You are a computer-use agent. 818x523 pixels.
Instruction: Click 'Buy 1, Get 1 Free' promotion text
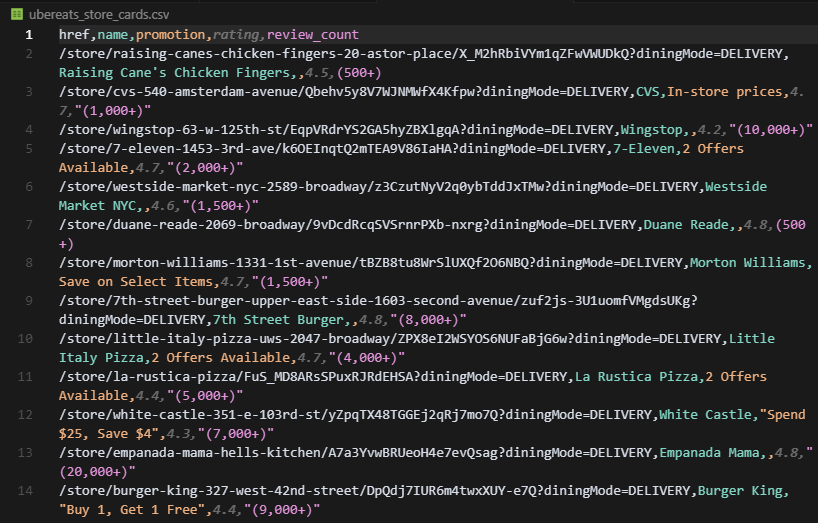pyautogui.click(x=132, y=509)
